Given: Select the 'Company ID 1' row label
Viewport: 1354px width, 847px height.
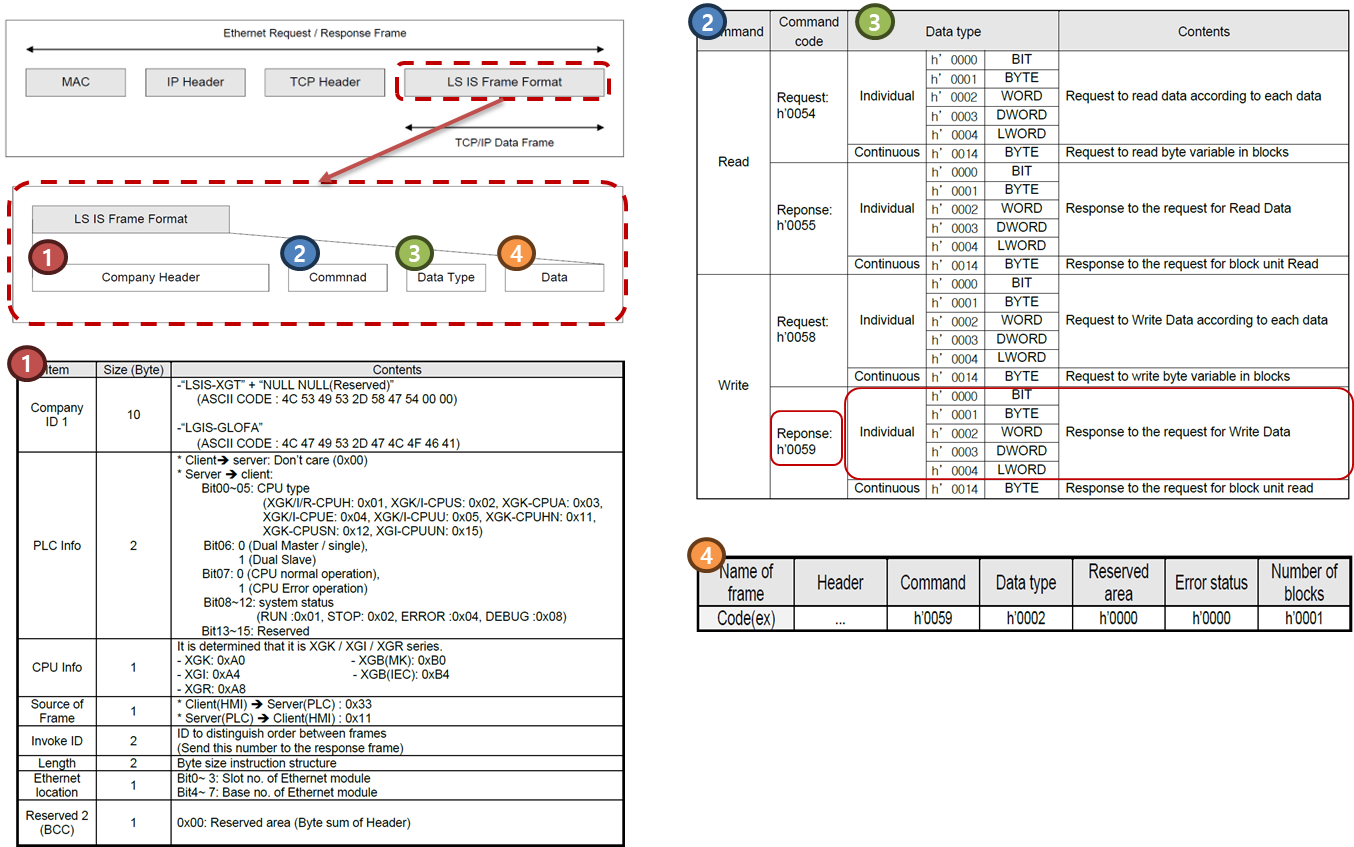Looking at the screenshot, I should pyautogui.click(x=57, y=415).
